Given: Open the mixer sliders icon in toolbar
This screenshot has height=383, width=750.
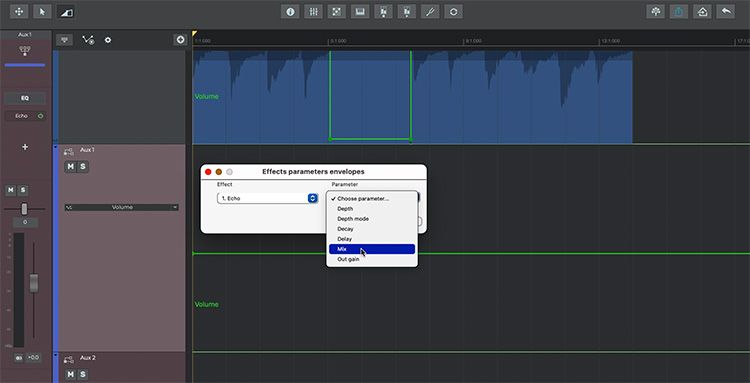Looking at the screenshot, I should click(x=313, y=11).
